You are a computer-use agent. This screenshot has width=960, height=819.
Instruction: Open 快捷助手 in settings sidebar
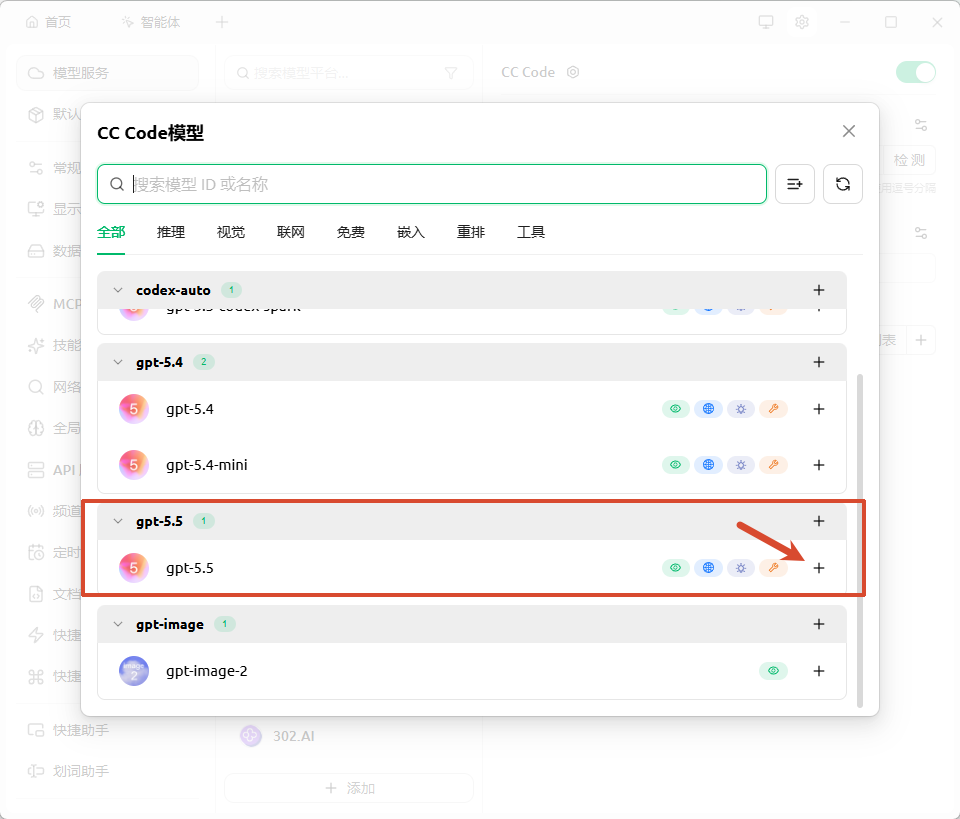point(68,730)
